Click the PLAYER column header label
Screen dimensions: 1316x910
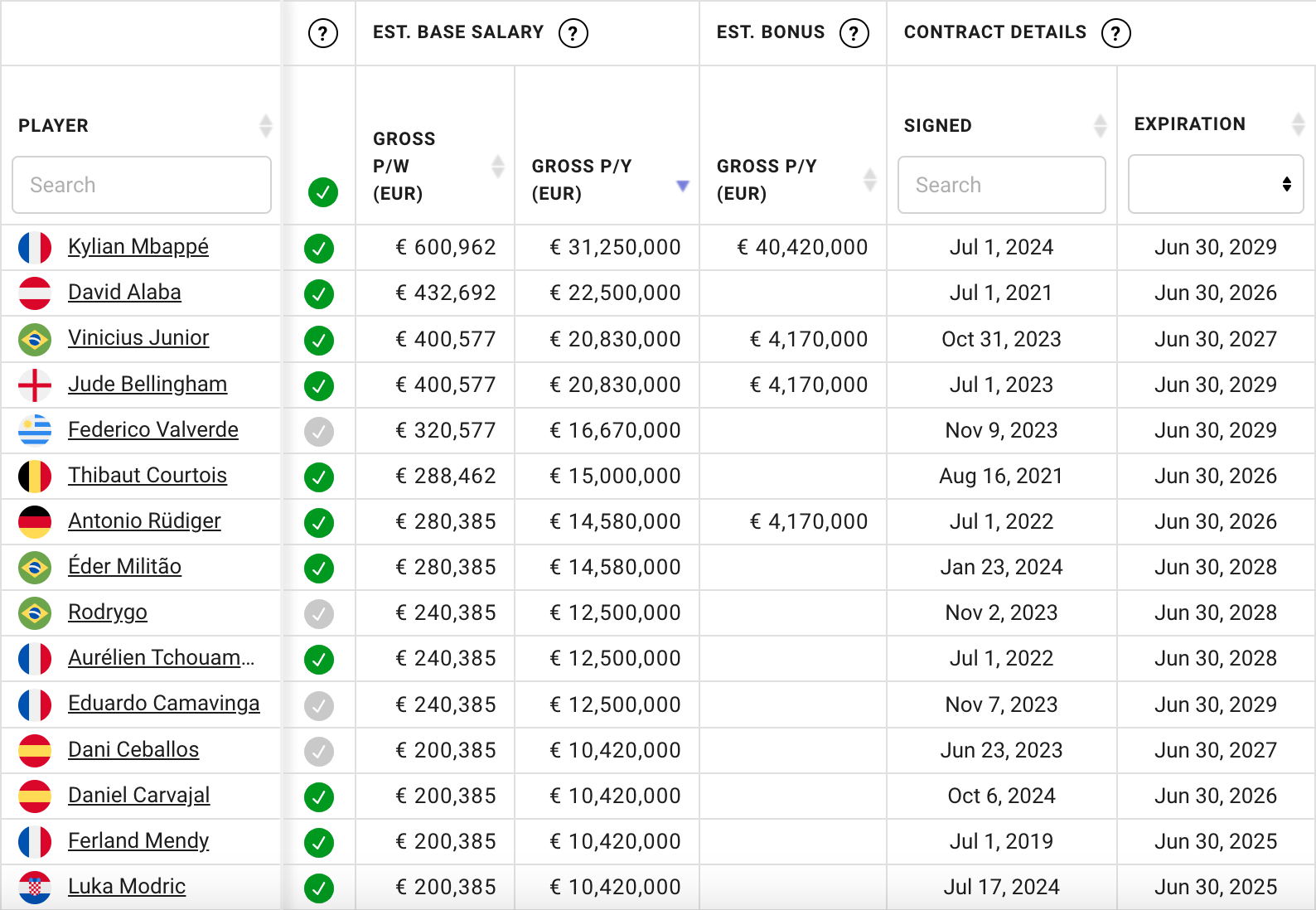pyautogui.click(x=53, y=126)
